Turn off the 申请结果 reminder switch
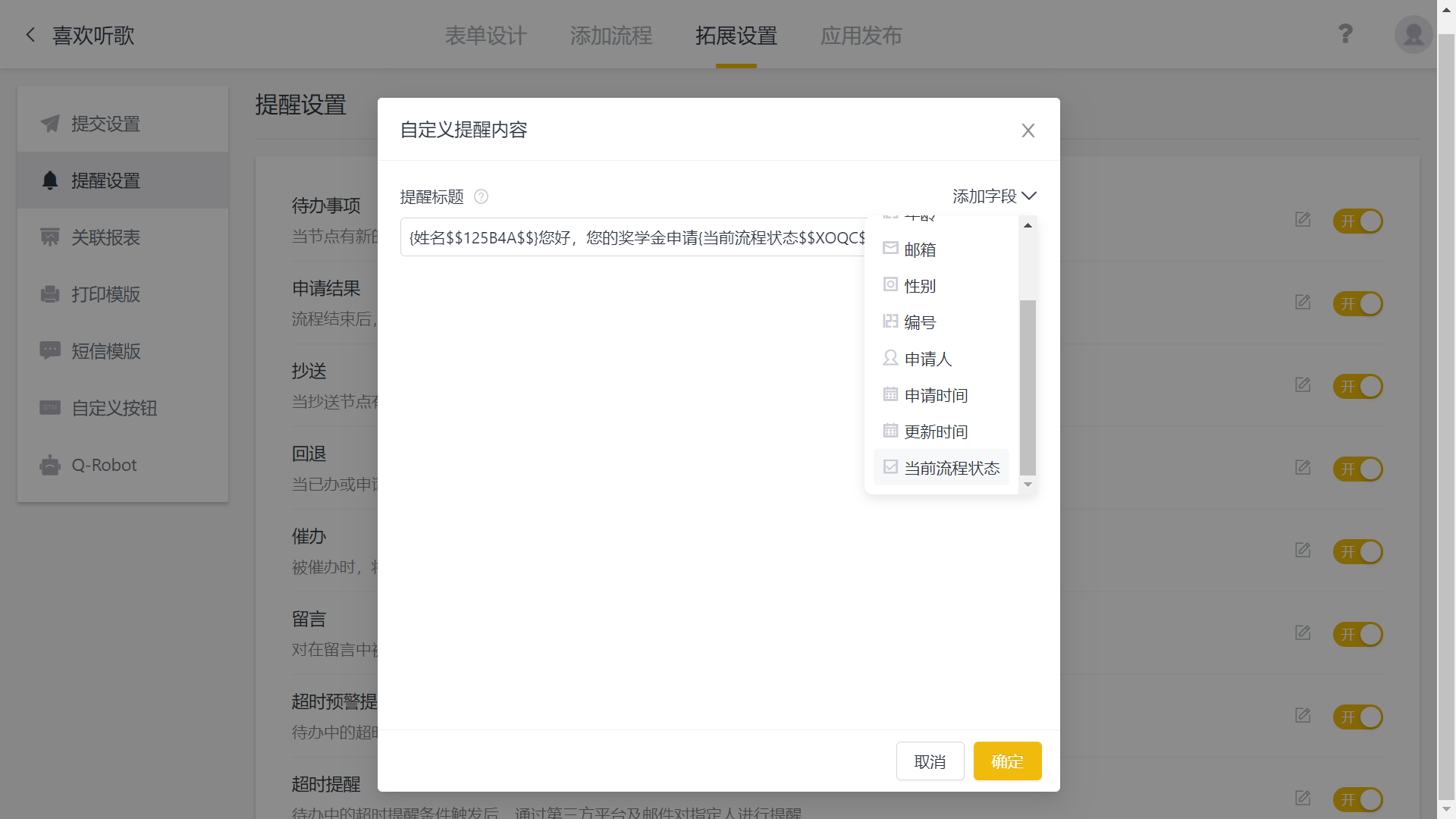The height and width of the screenshot is (819, 1456). pos(1358,304)
